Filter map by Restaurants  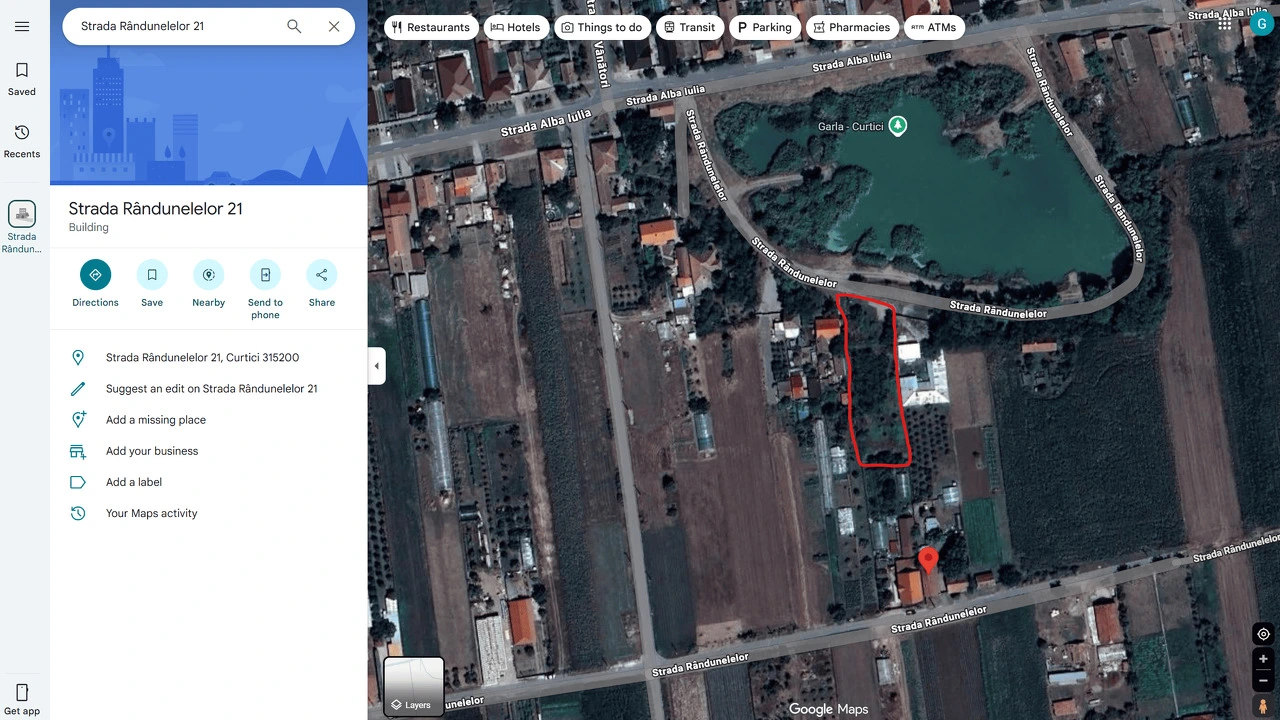(x=431, y=28)
